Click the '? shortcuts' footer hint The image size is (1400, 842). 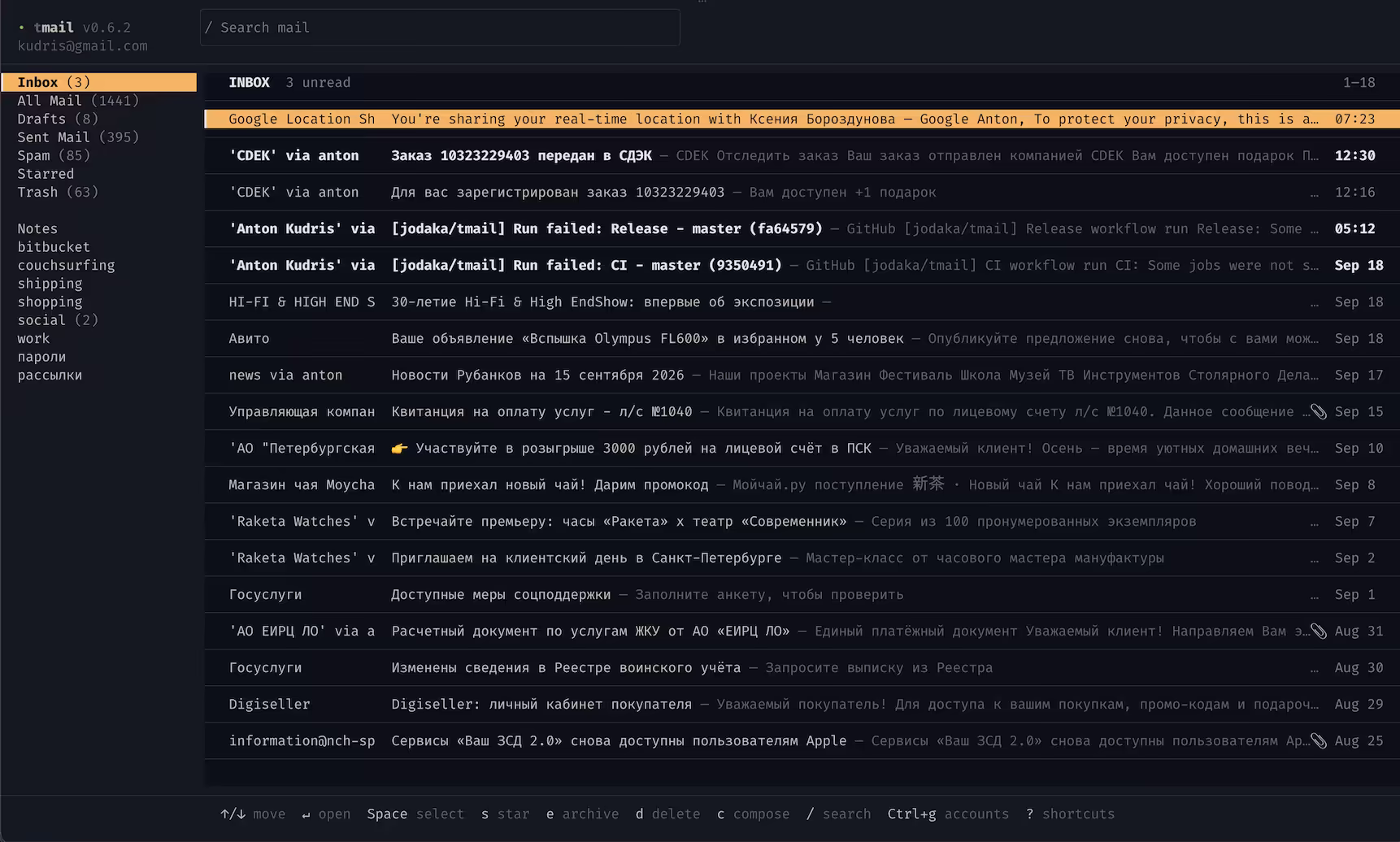[1070, 814]
